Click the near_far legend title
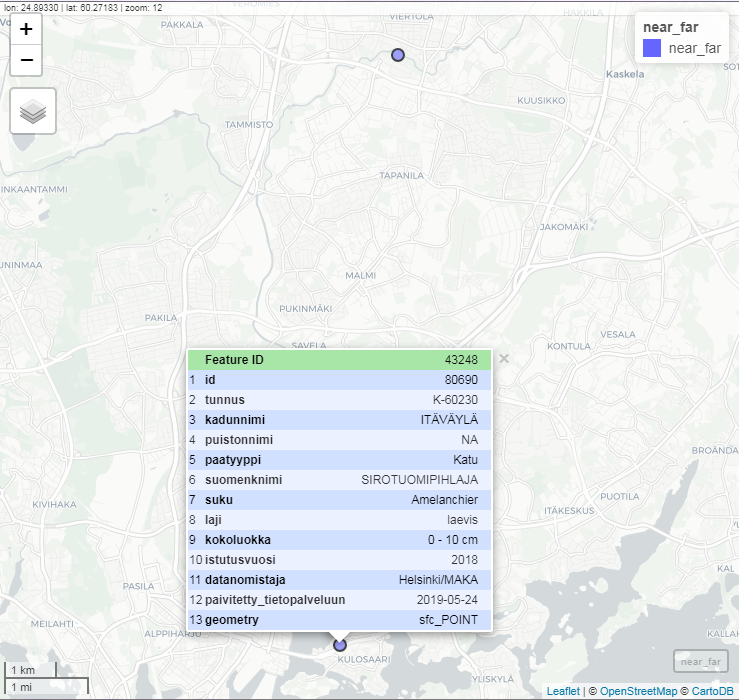This screenshot has height=700, width=739. click(x=670, y=27)
